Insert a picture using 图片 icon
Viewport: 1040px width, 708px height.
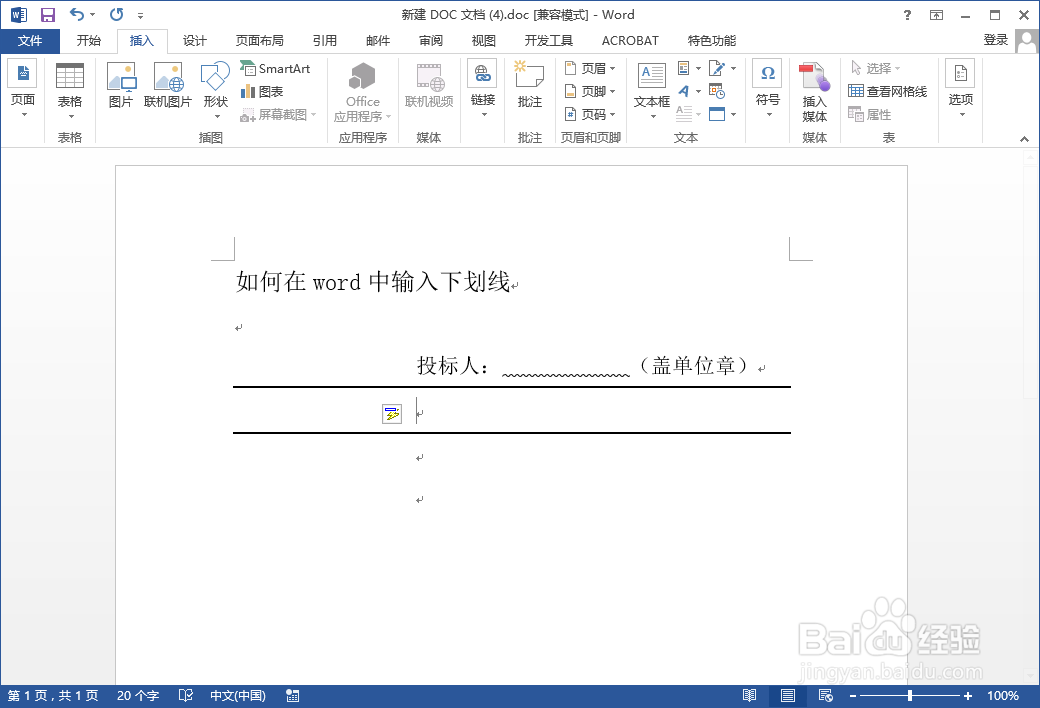[x=121, y=90]
